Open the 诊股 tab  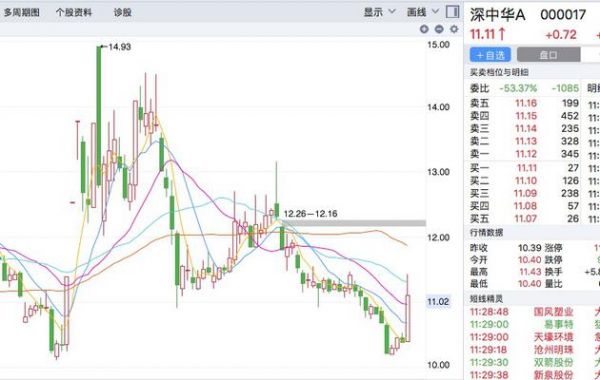pyautogui.click(x=122, y=12)
